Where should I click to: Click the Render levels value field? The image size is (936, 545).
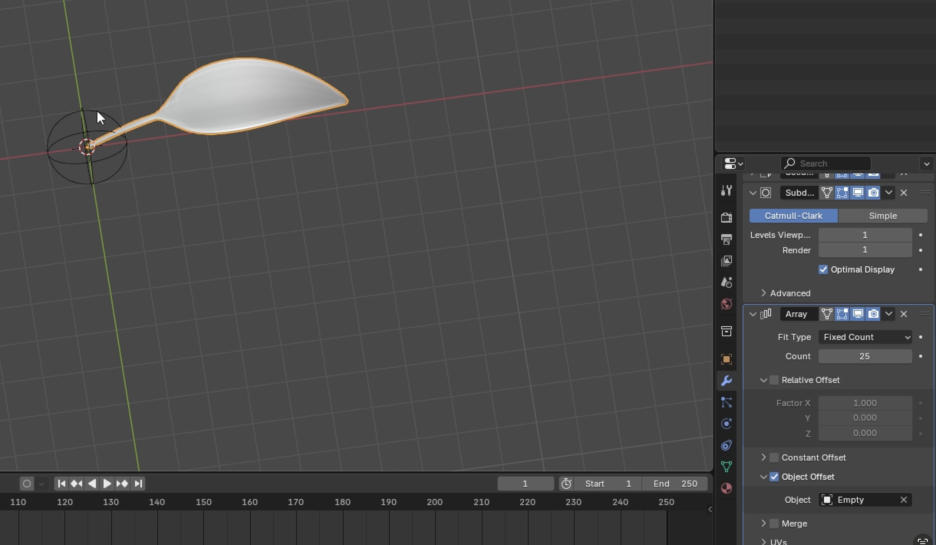865,250
